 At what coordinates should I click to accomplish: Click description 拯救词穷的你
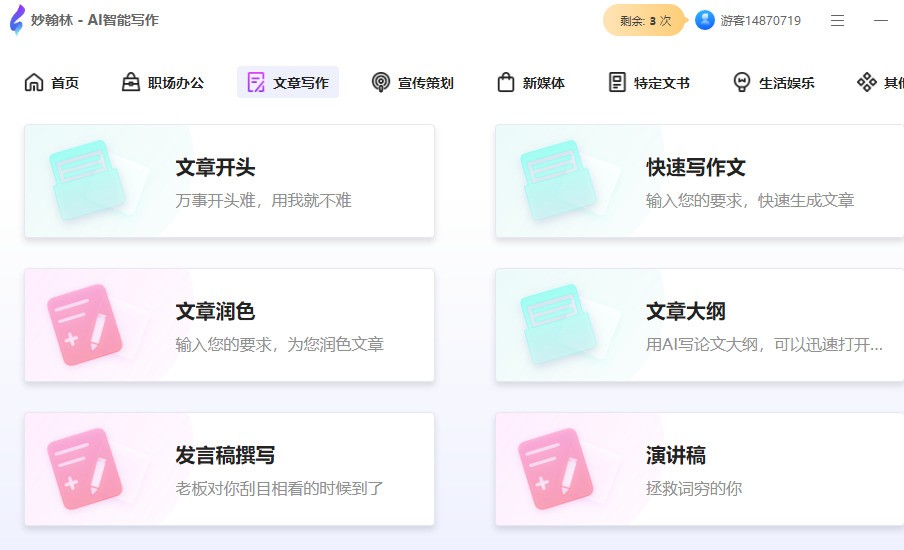point(694,489)
